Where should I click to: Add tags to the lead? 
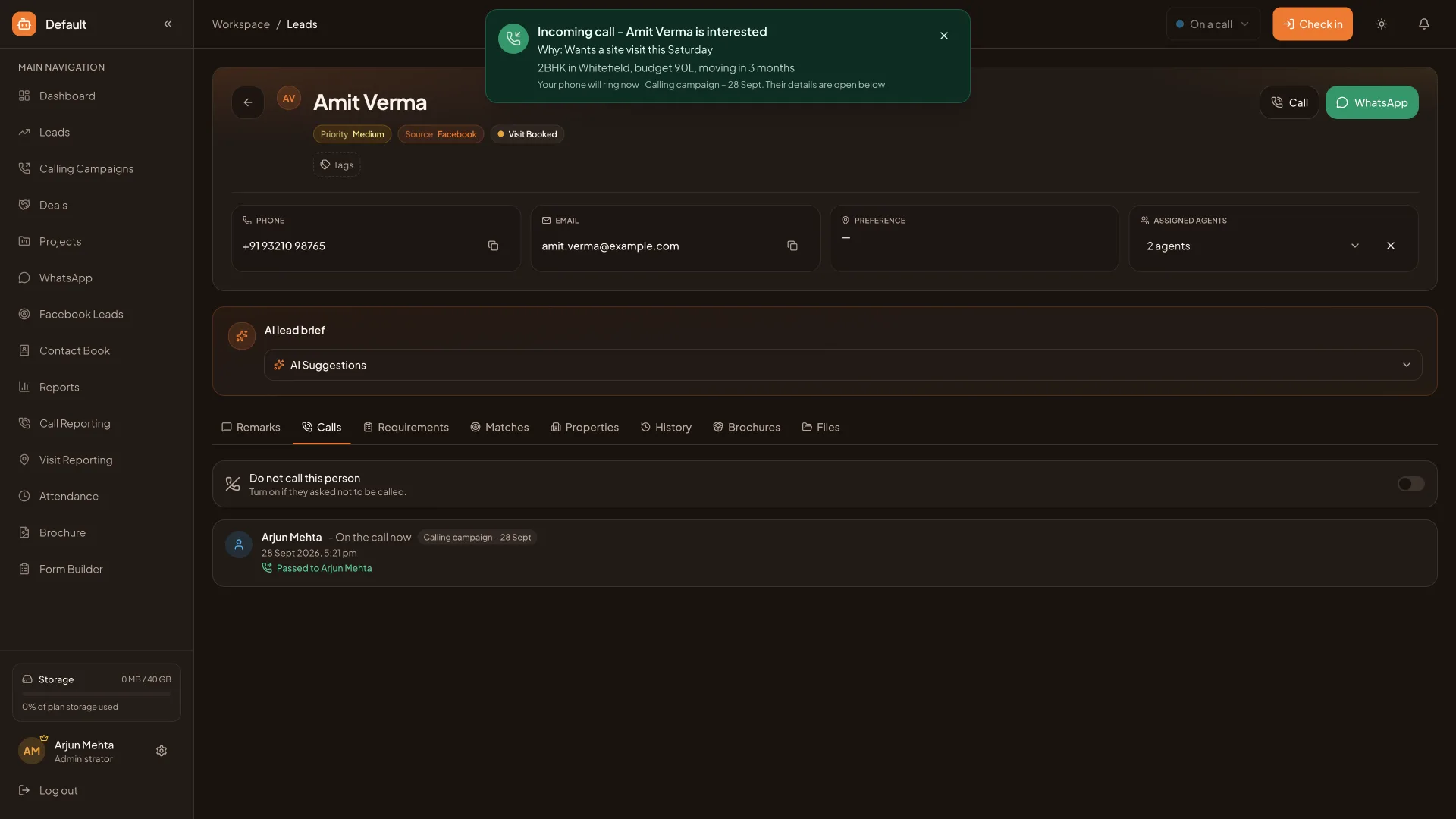click(x=337, y=165)
